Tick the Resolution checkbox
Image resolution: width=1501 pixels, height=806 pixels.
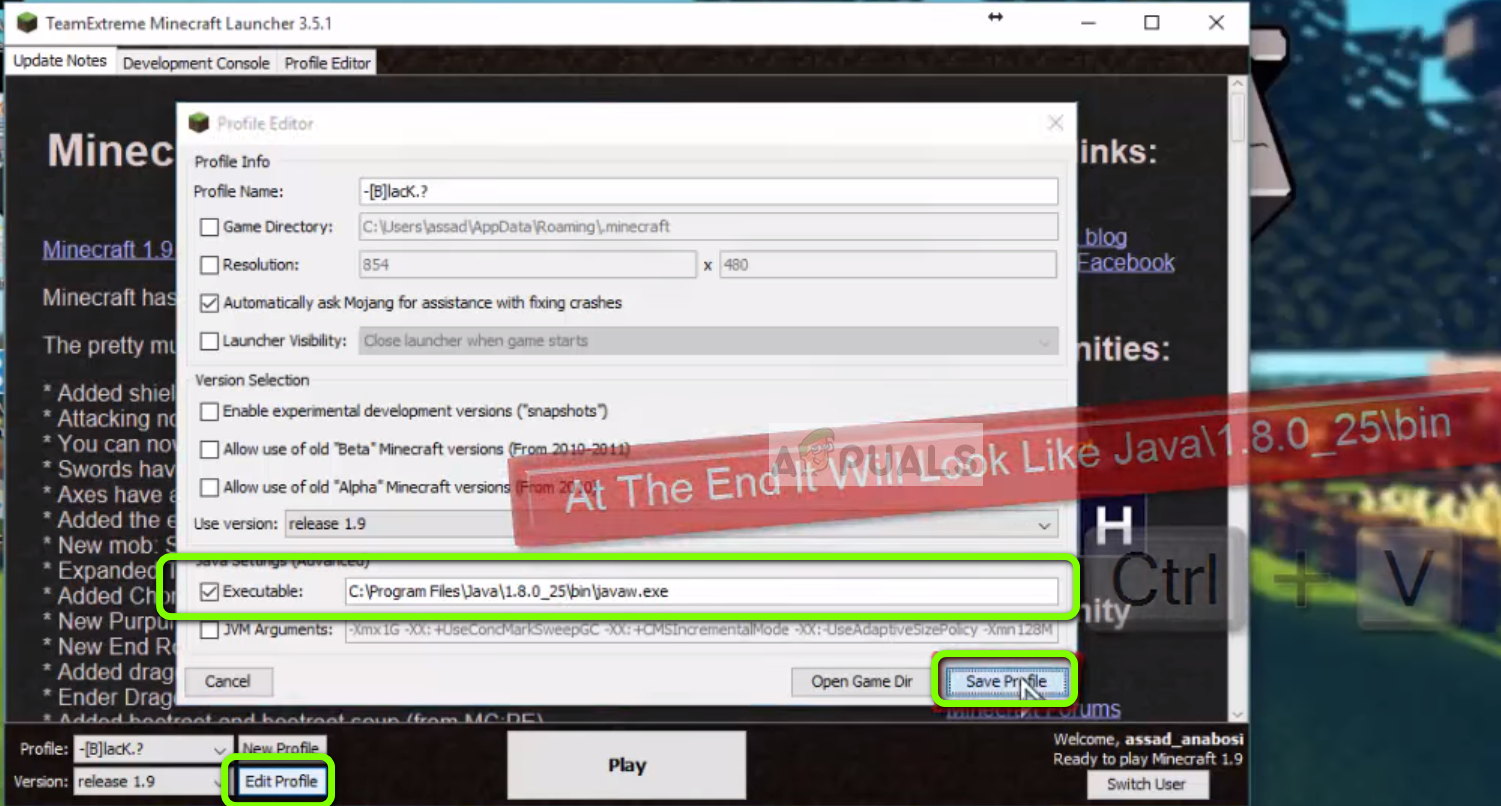coord(209,265)
